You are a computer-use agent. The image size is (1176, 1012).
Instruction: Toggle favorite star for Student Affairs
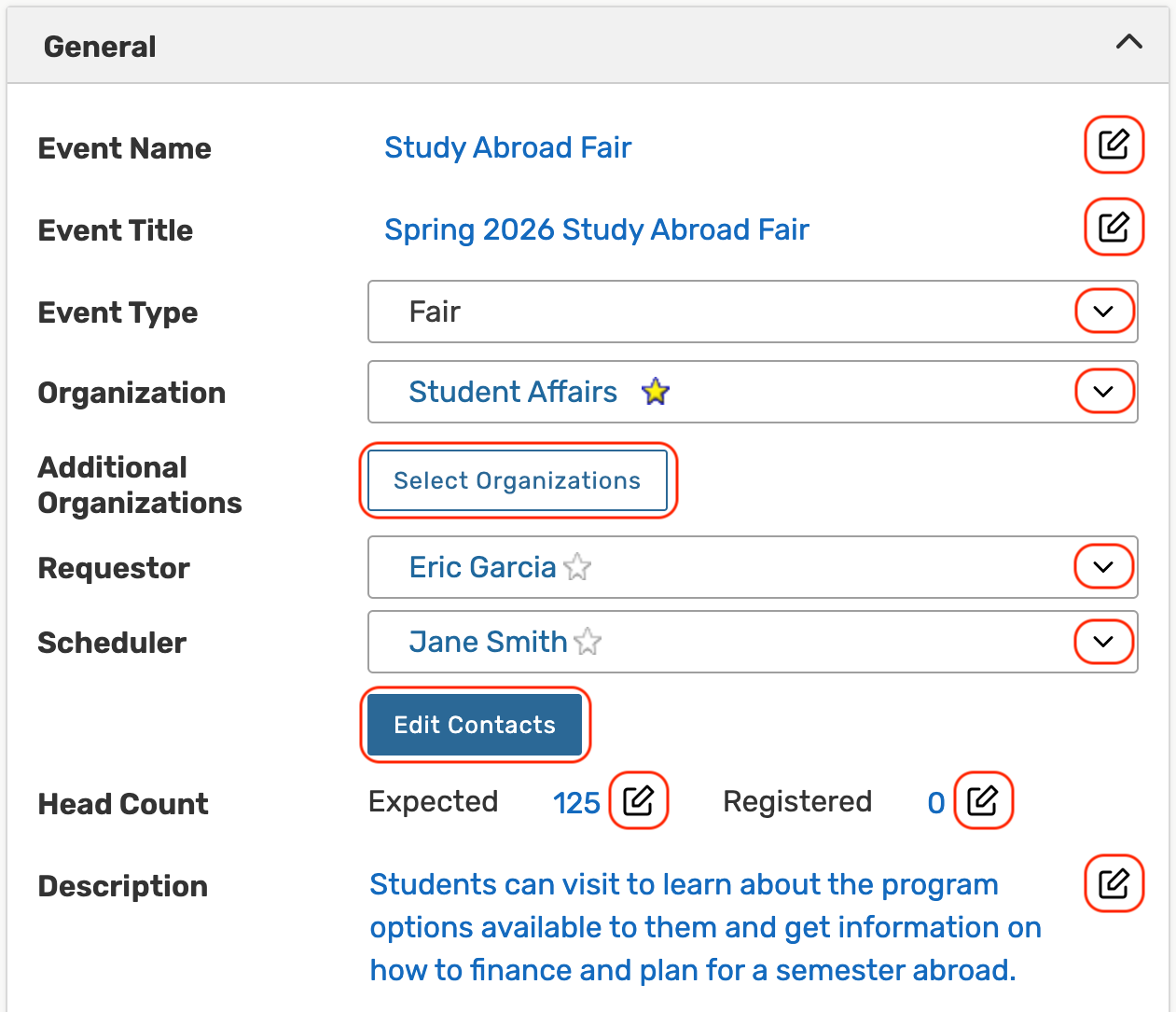point(656,392)
